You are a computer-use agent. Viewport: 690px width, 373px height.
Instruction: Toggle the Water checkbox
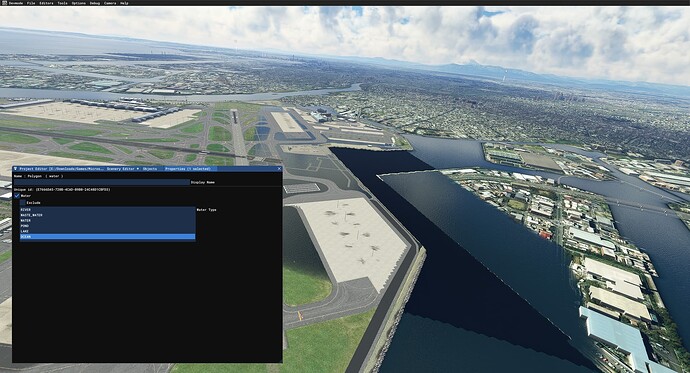click(x=17, y=196)
